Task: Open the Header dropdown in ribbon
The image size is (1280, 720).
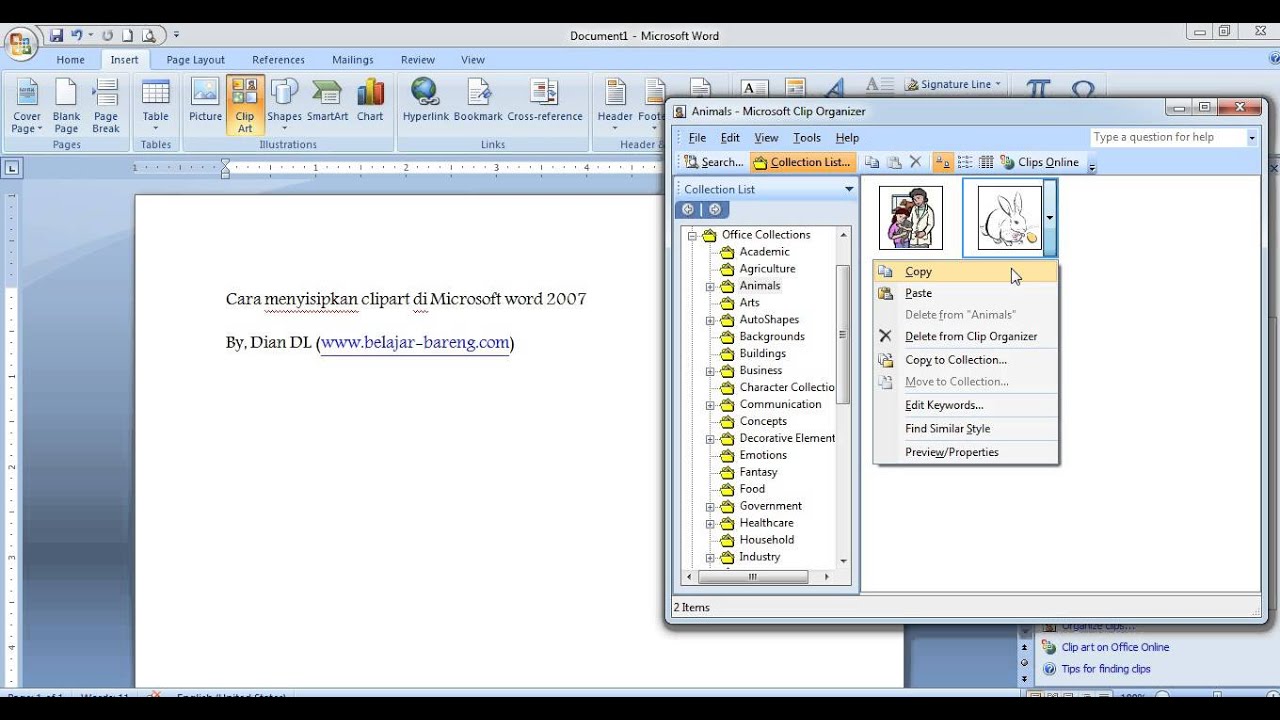Action: (615, 106)
